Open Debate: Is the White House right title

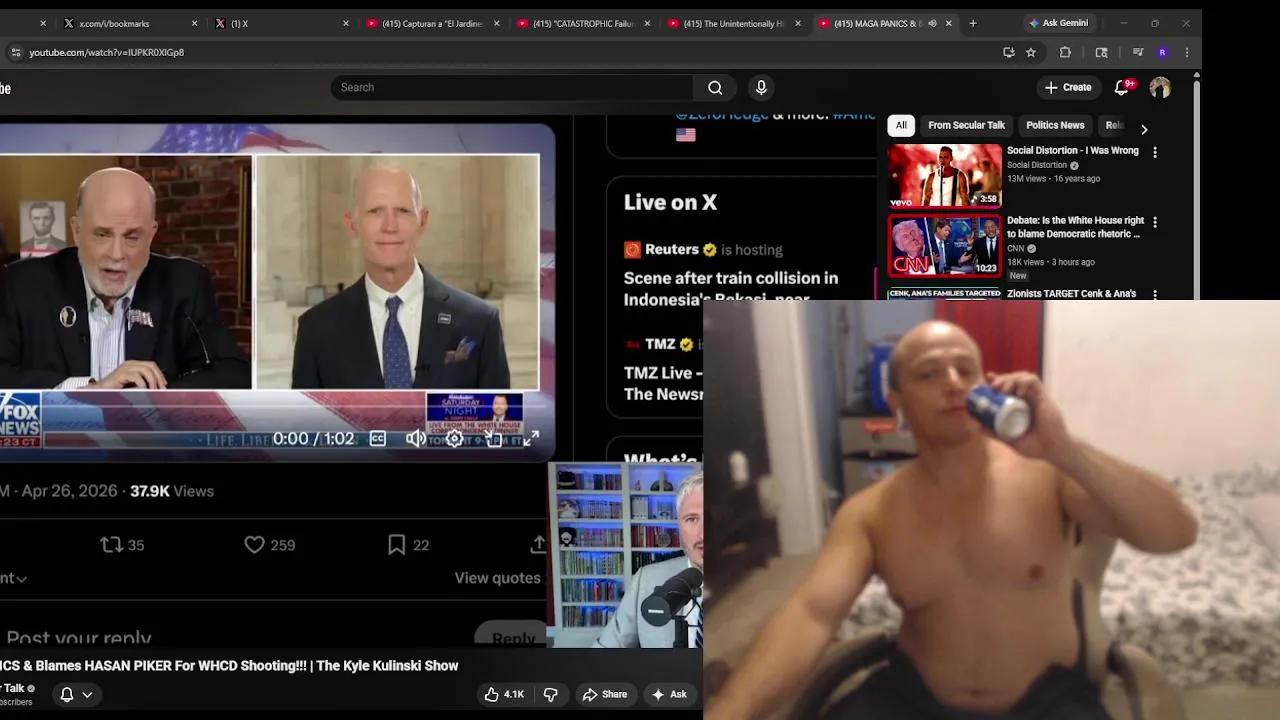(x=1075, y=227)
